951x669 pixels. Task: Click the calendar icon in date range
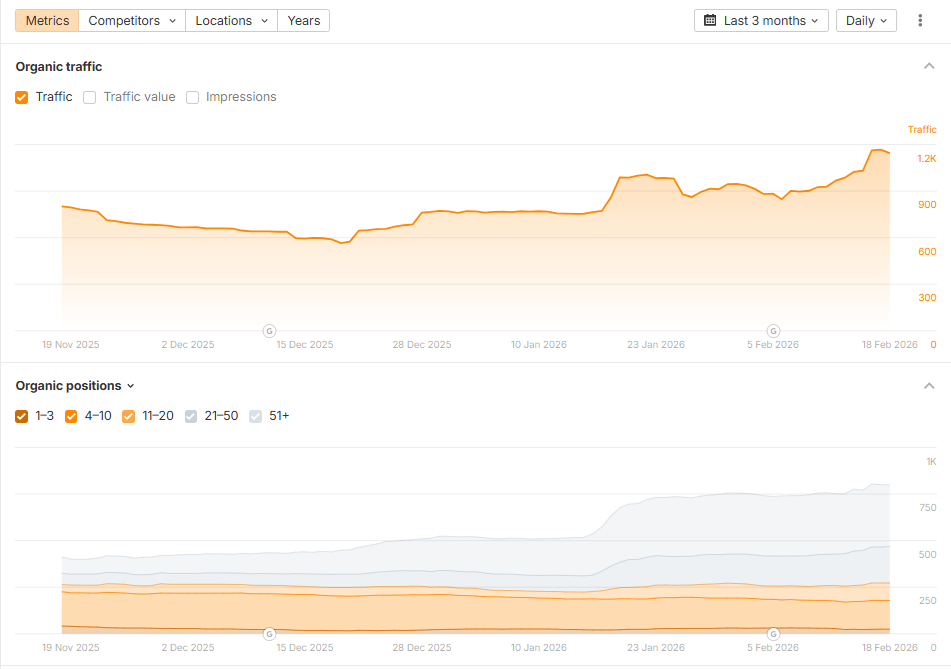(x=710, y=21)
